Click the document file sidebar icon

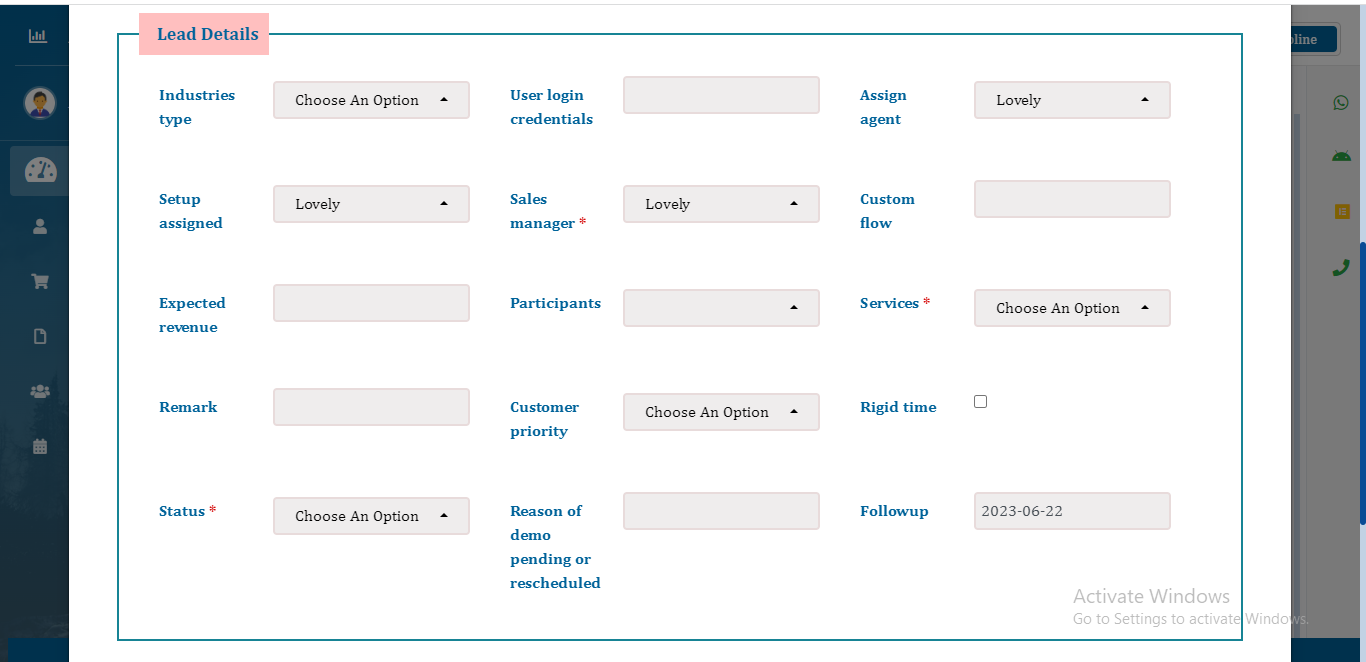click(x=40, y=336)
